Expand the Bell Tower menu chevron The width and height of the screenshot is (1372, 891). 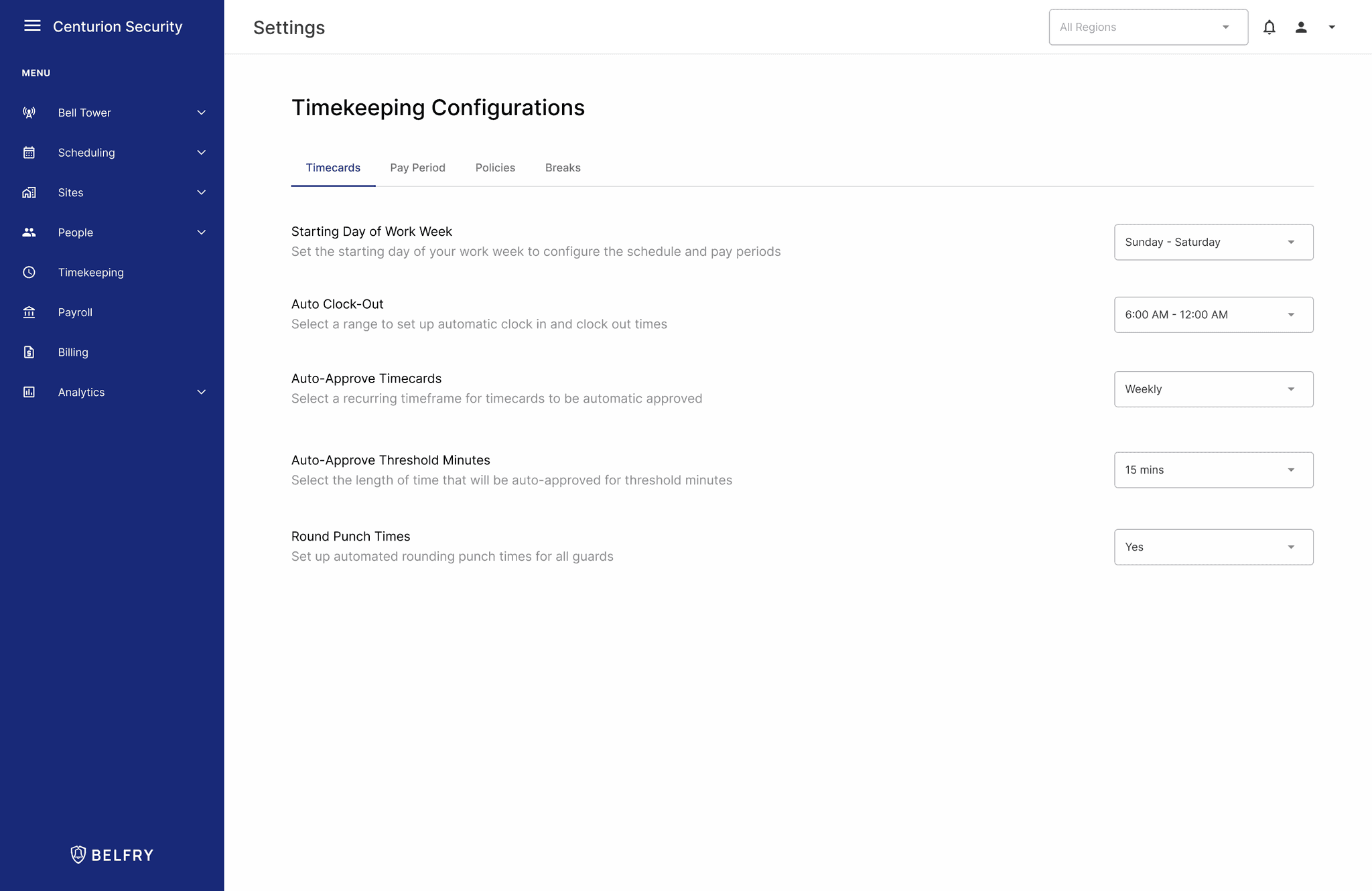201,113
